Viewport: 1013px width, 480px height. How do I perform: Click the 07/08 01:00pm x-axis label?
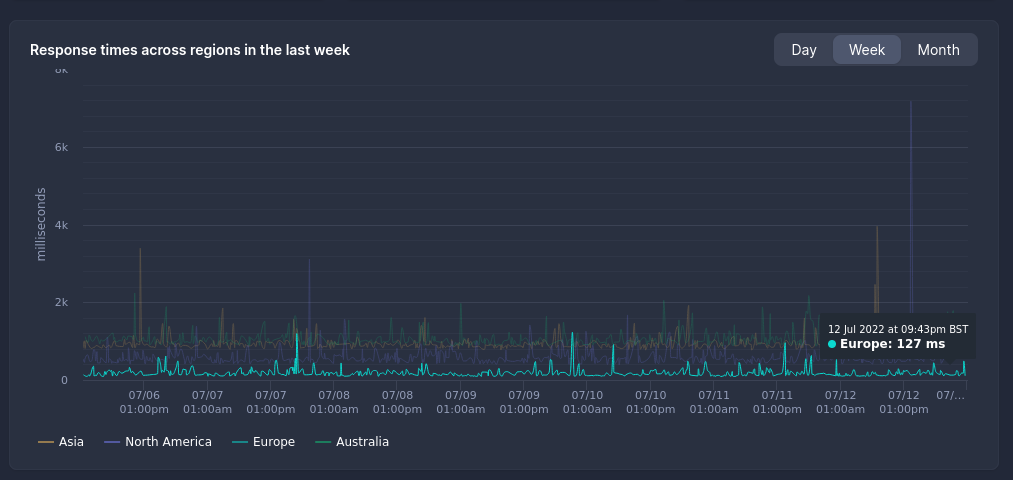pyautogui.click(x=397, y=402)
